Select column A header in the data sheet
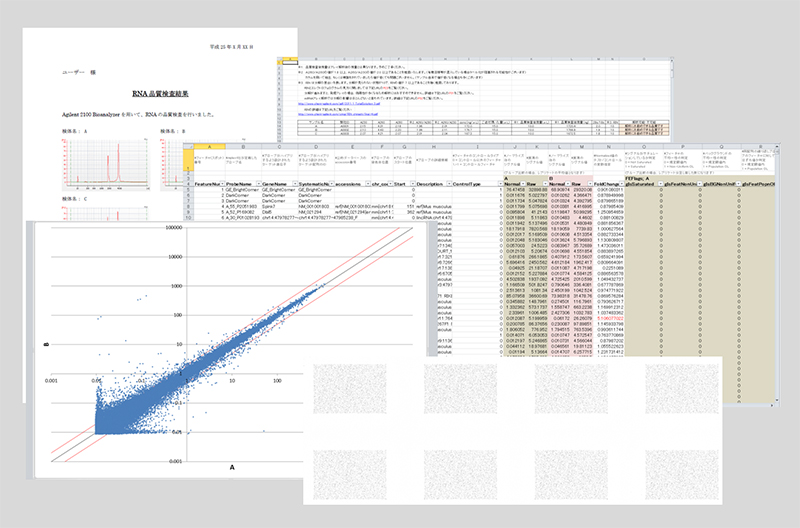800x528 pixels. pyautogui.click(x=209, y=147)
